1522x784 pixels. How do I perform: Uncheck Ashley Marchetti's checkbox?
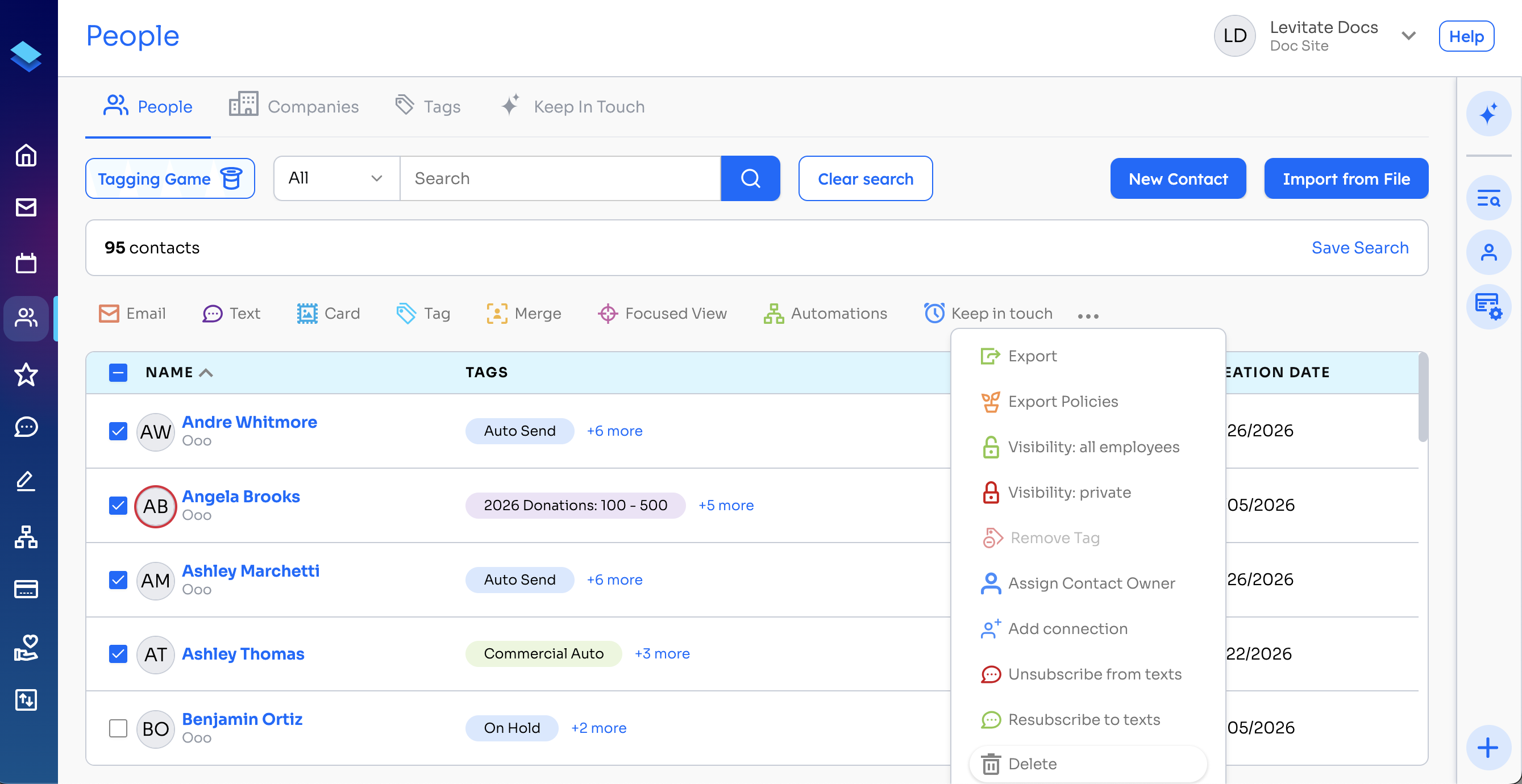tap(118, 580)
